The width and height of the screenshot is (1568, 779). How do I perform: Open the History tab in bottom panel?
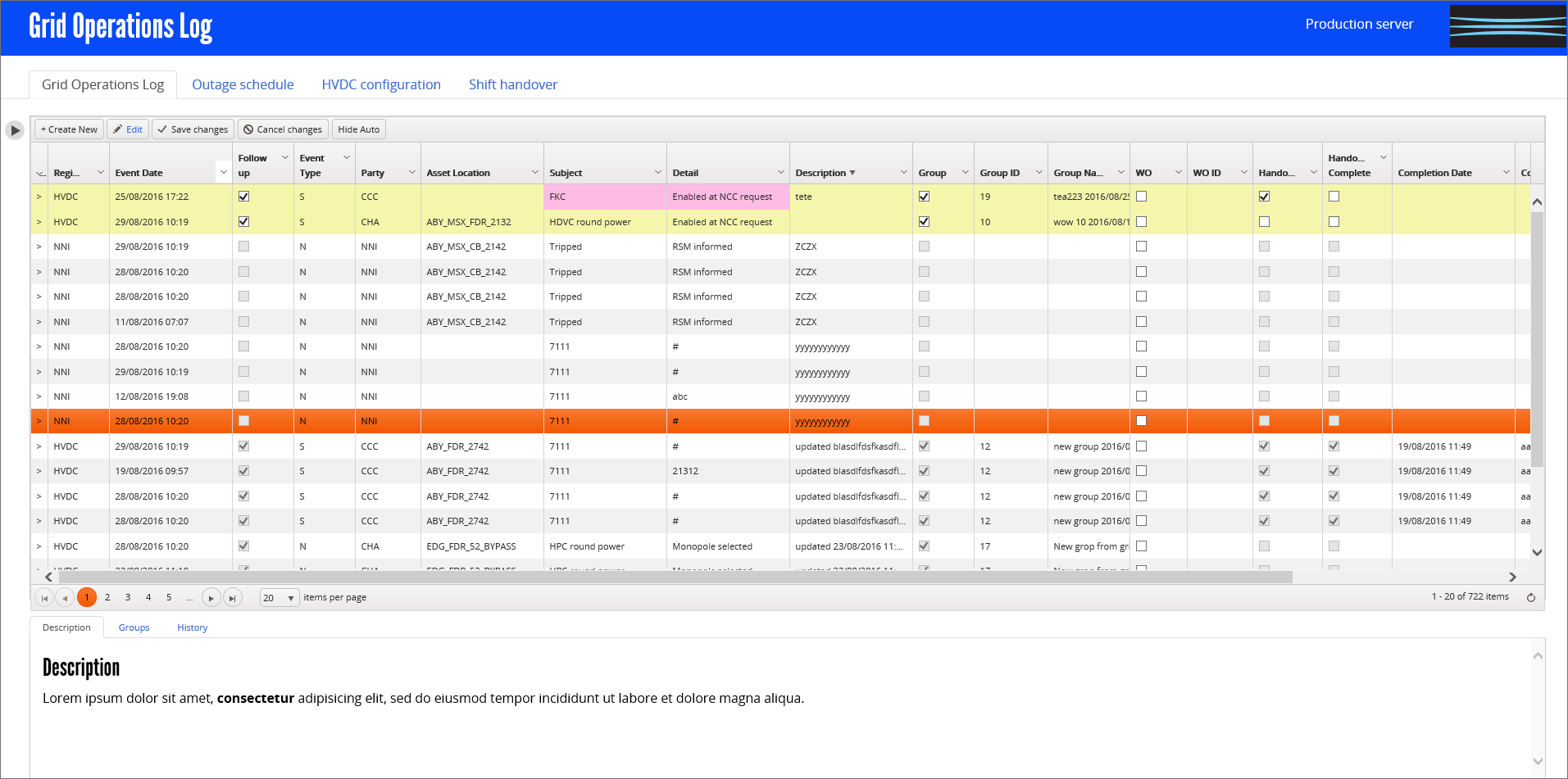click(192, 627)
